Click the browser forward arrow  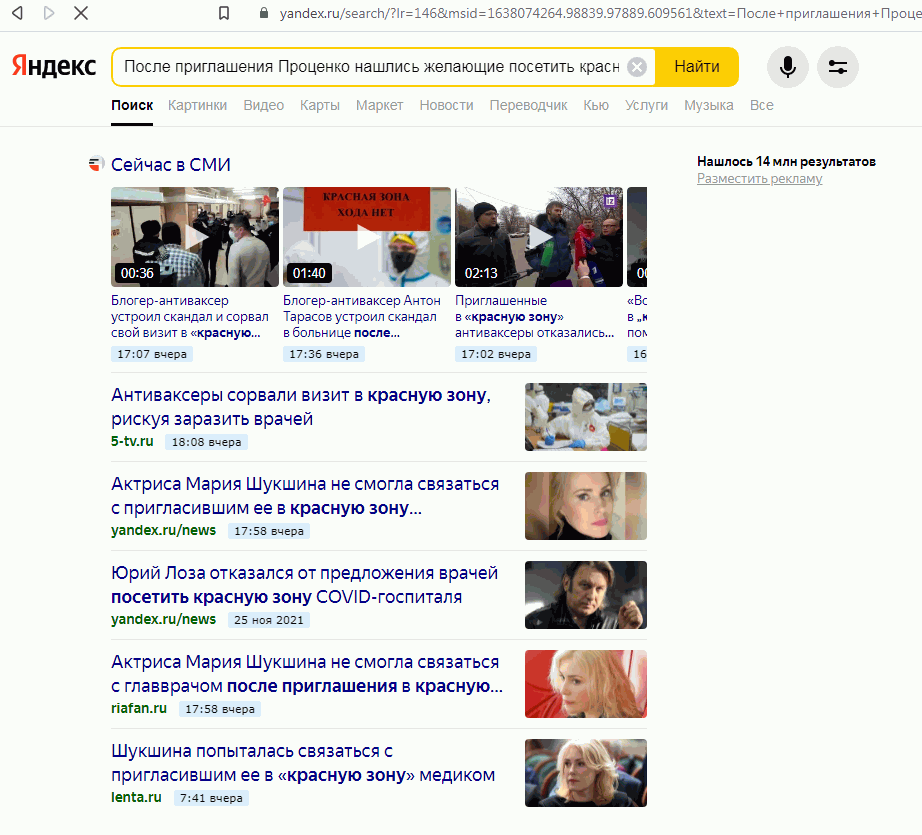[49, 13]
